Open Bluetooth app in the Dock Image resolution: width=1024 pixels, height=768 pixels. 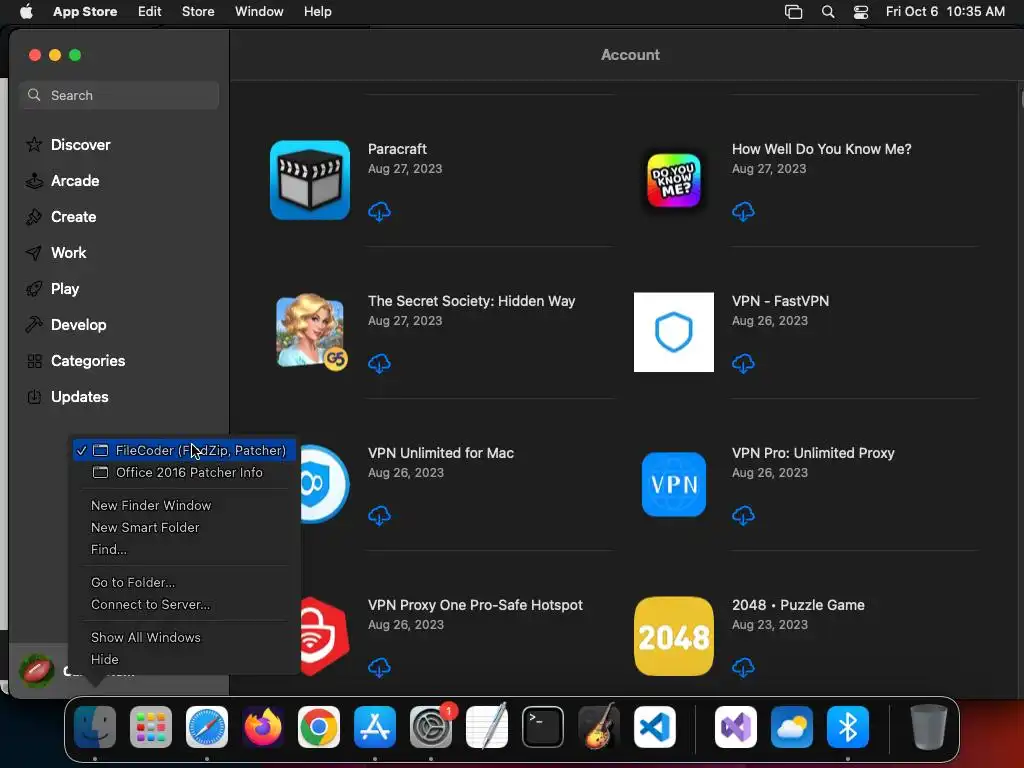click(848, 727)
